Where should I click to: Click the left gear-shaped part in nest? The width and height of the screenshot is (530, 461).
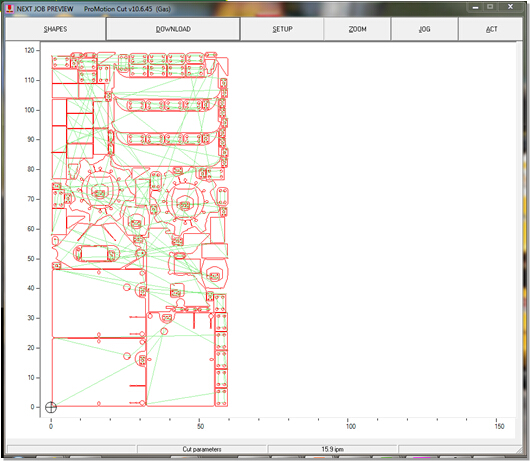tap(100, 194)
